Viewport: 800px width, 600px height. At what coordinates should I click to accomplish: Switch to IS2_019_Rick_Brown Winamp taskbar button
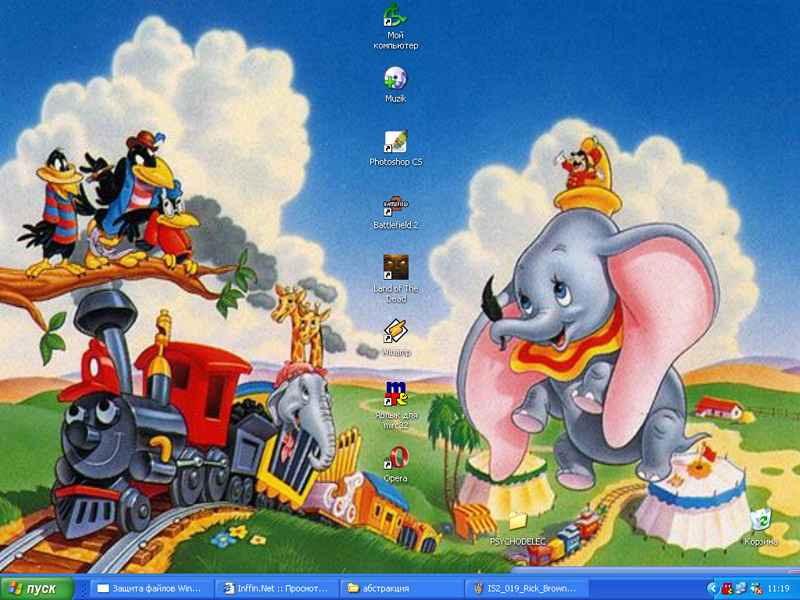pos(527,588)
